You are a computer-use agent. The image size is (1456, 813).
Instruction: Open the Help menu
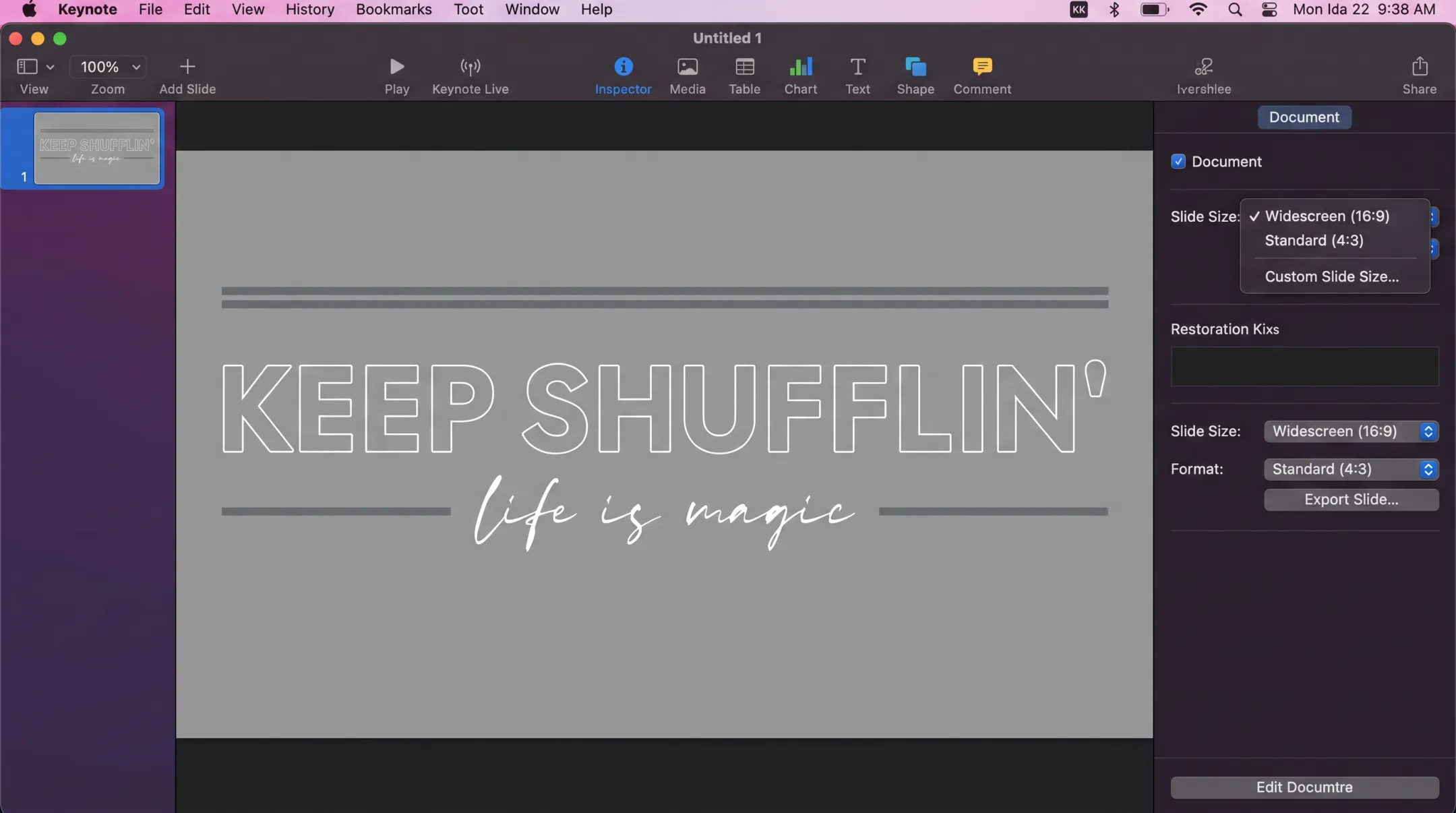tap(597, 9)
